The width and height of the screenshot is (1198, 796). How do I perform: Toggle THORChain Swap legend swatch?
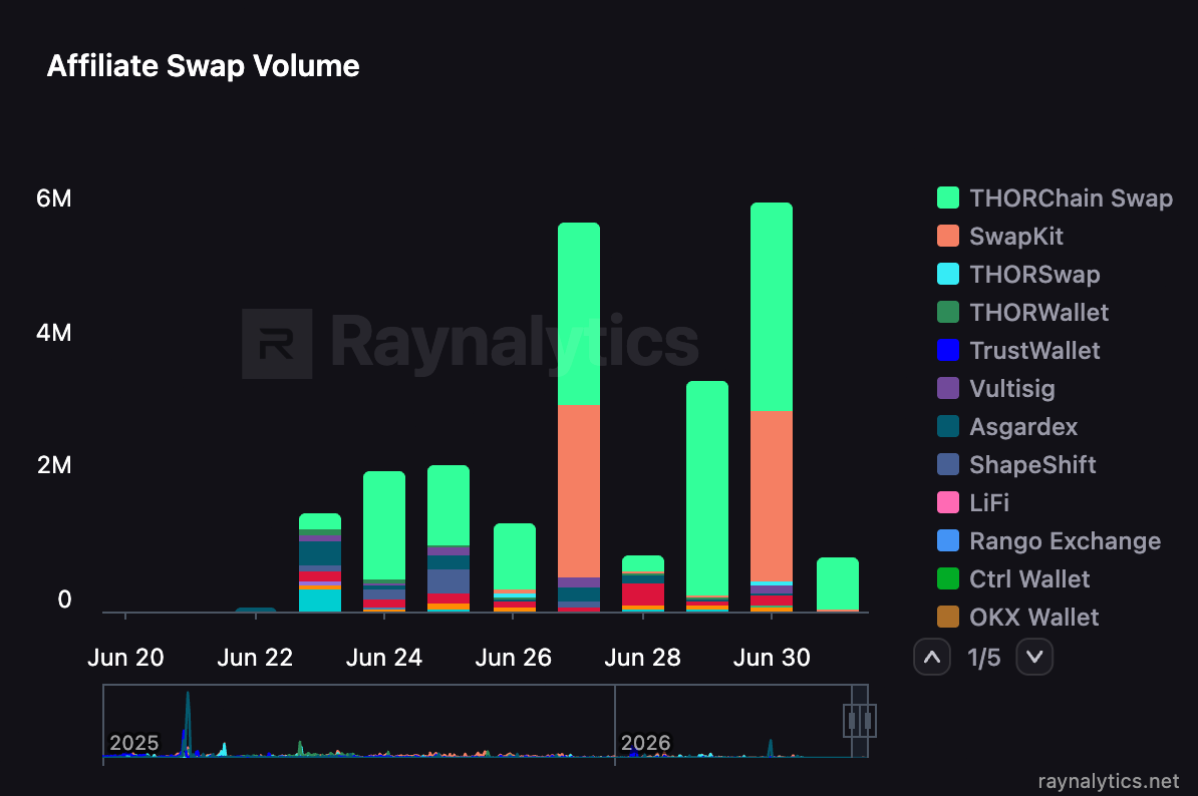pos(947,198)
